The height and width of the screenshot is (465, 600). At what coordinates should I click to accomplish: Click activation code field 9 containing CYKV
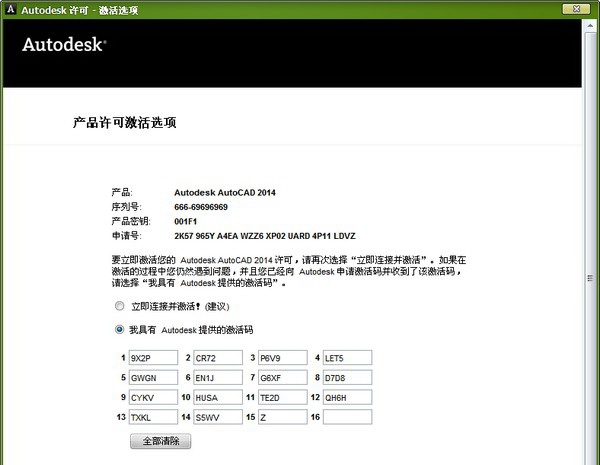pos(153,397)
